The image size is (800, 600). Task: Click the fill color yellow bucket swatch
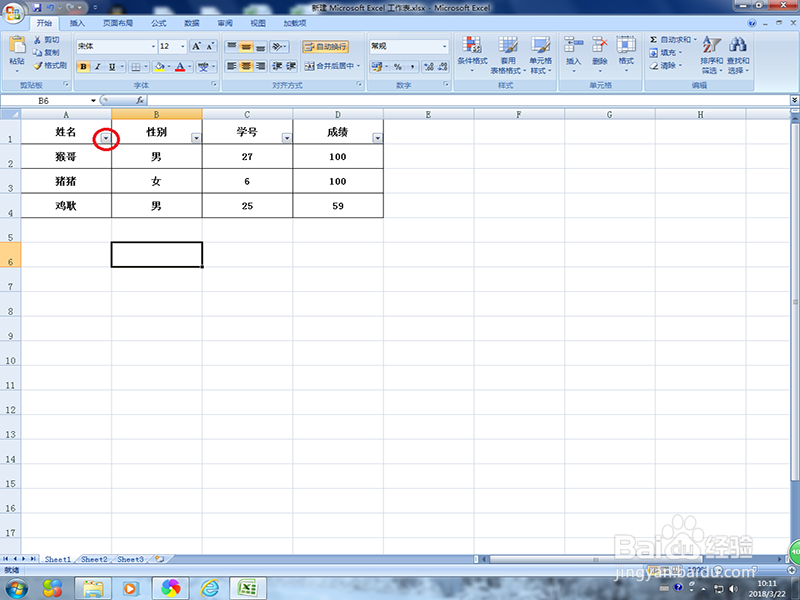159,67
